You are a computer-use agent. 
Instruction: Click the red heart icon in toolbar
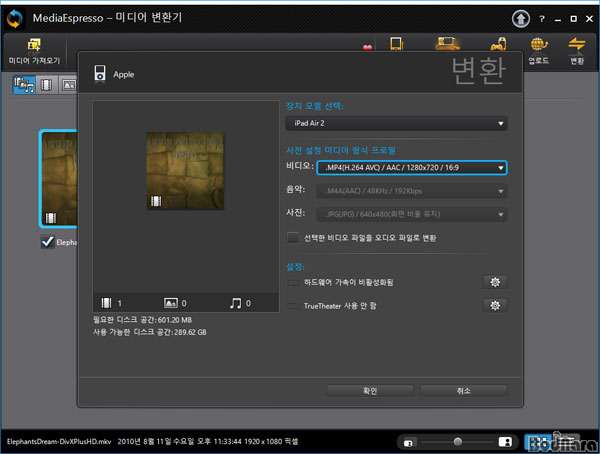coord(367,47)
